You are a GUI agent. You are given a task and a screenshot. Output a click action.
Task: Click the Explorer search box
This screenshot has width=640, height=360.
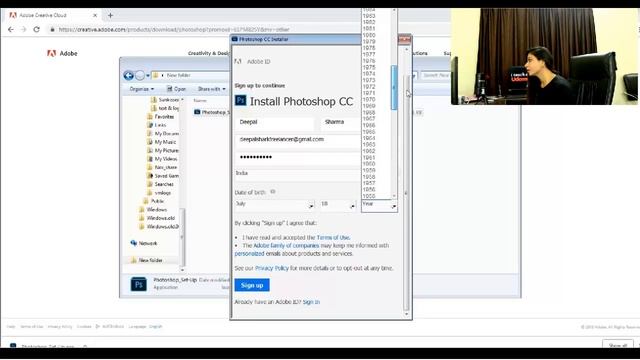click(x=436, y=76)
